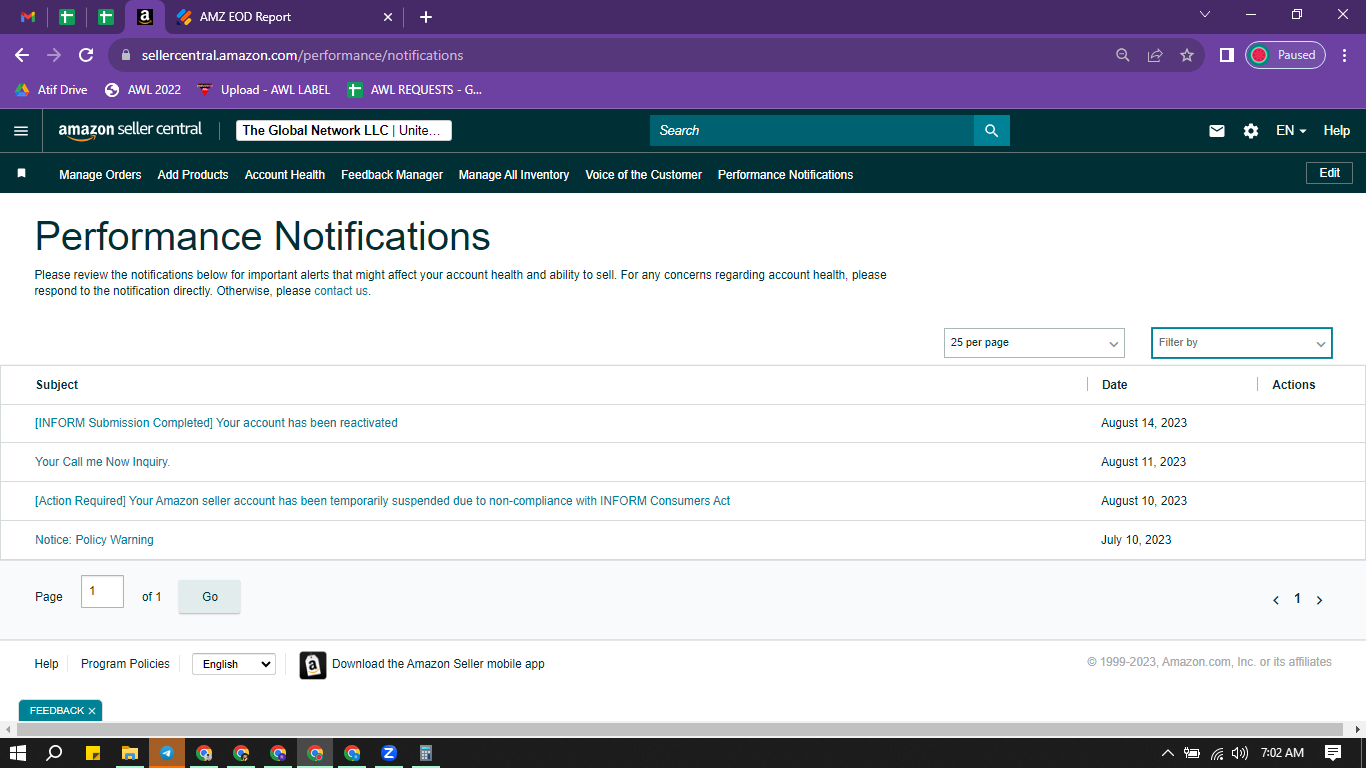Screen dimensions: 1366x768
Task: Go to the next page of notifications
Action: pyautogui.click(x=1320, y=600)
